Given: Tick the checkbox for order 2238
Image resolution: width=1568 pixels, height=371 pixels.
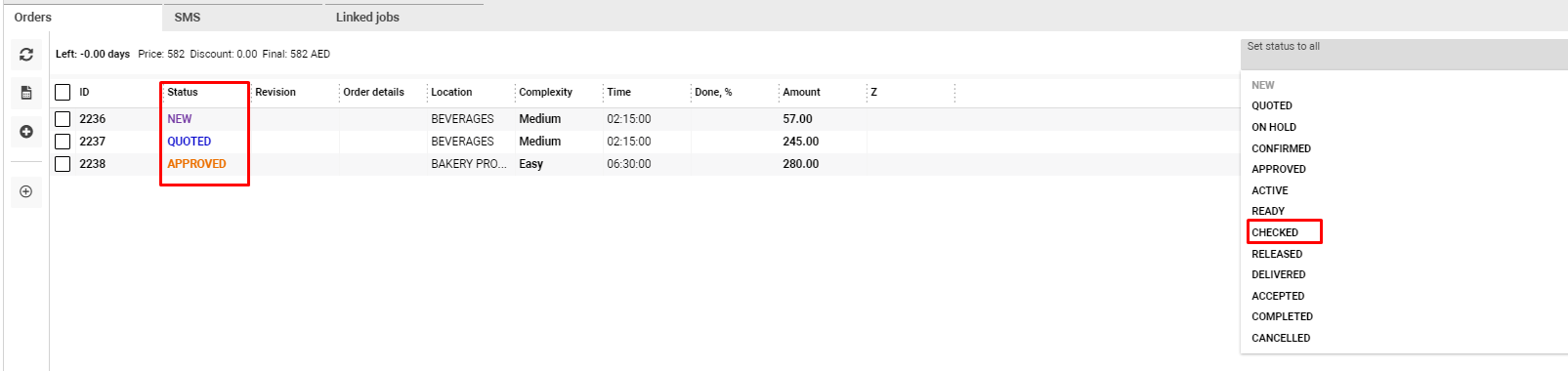Looking at the screenshot, I should point(63,164).
